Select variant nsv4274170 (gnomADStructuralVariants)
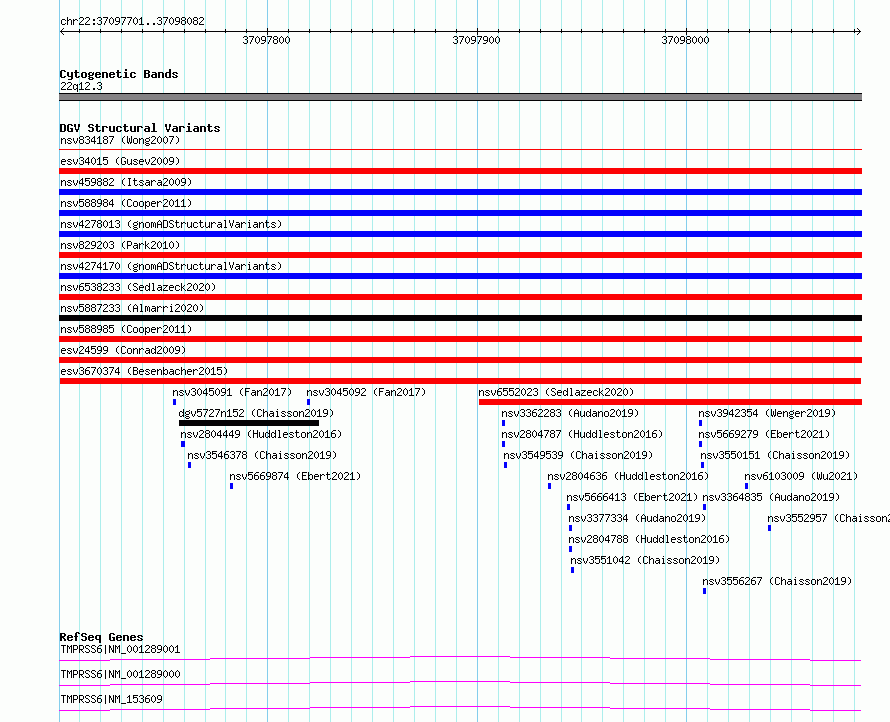This screenshot has height=722, width=890. tap(171, 266)
